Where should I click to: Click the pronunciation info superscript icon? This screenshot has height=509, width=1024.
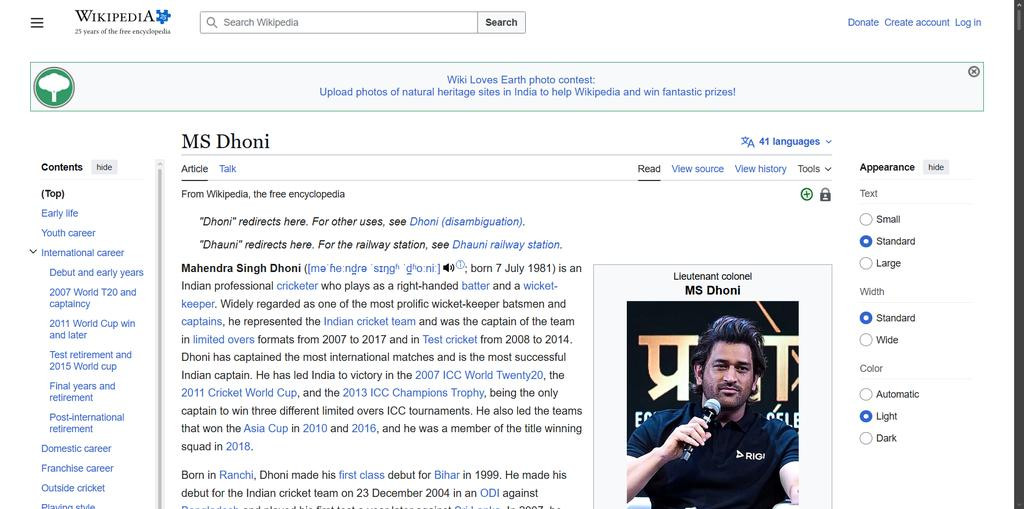(x=460, y=265)
